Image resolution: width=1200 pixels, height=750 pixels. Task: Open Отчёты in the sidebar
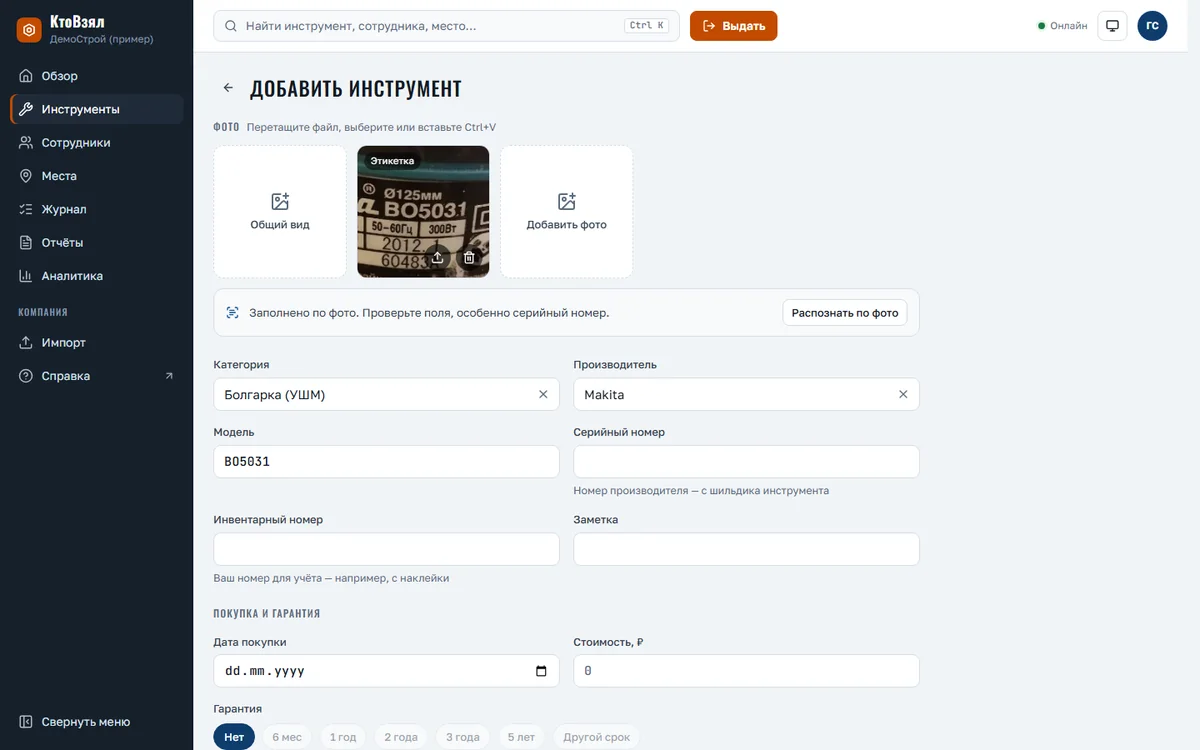tap(97, 243)
